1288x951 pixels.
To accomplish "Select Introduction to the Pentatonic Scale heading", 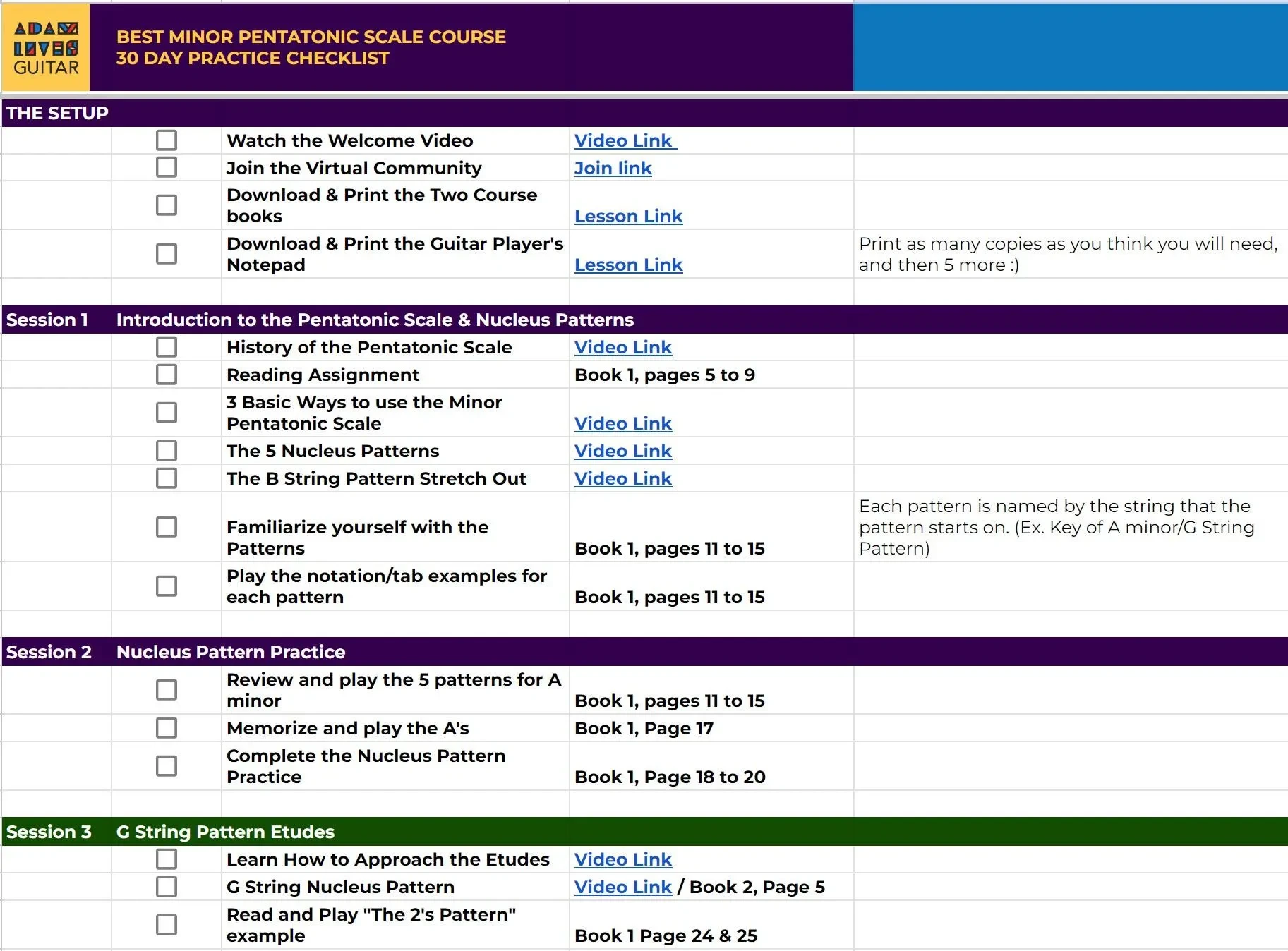I will pos(375,320).
